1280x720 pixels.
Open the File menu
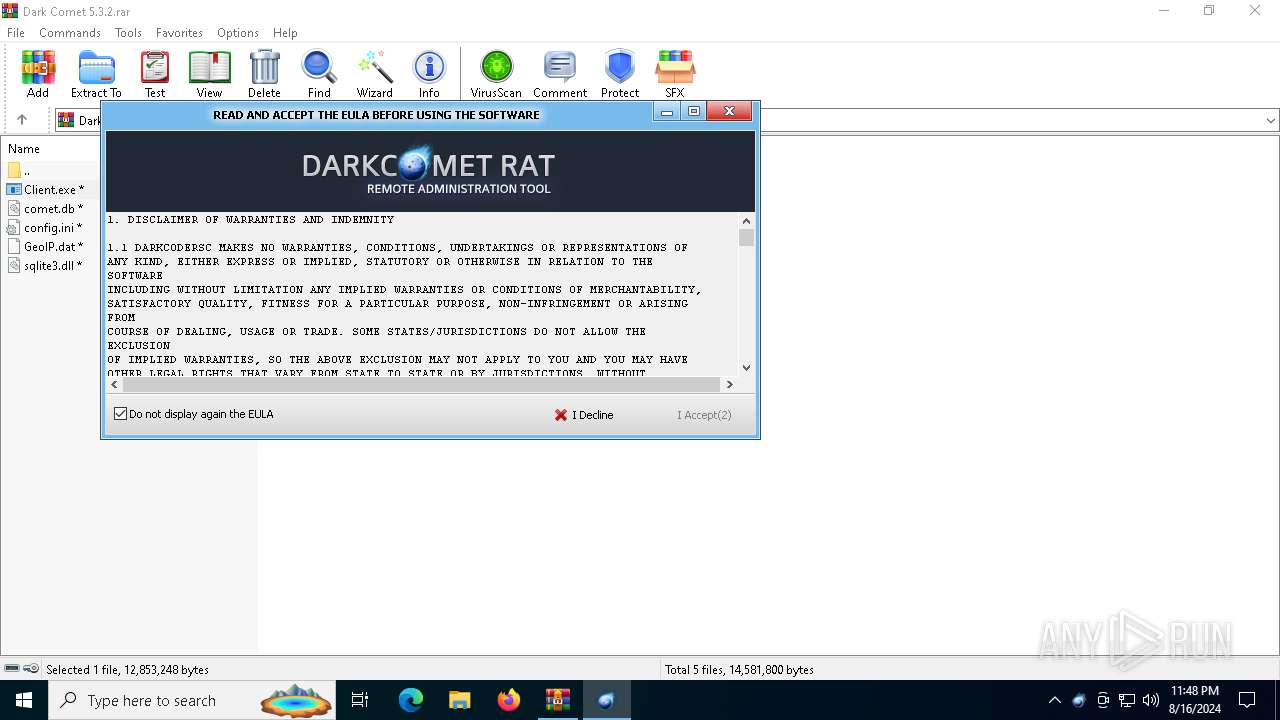[x=16, y=33]
